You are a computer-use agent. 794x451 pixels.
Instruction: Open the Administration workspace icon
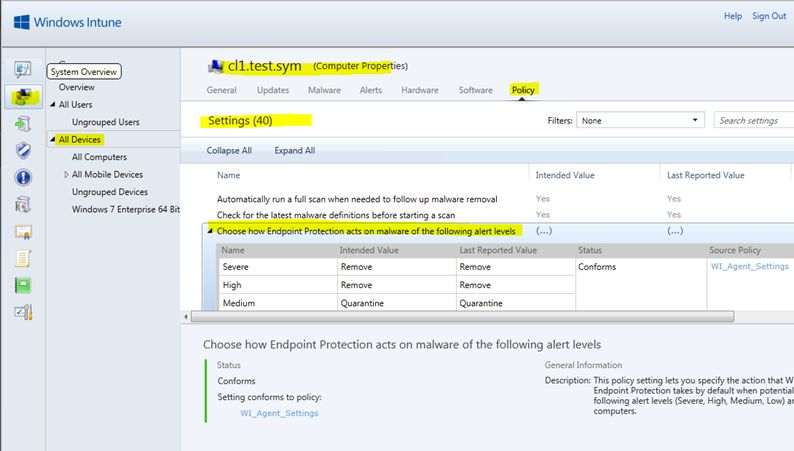coord(23,312)
